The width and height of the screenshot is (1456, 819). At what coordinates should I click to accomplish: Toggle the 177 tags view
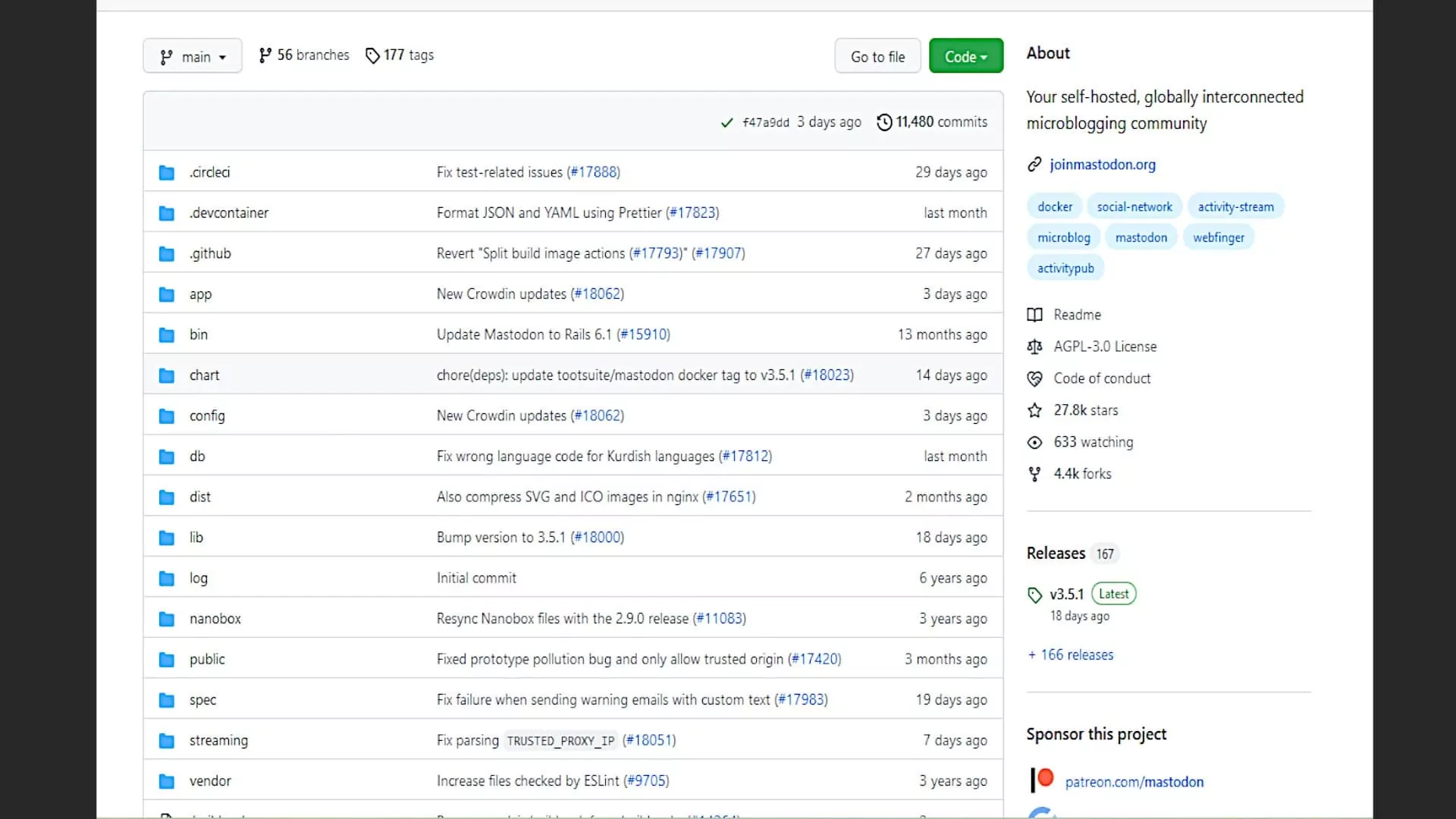pyautogui.click(x=400, y=55)
